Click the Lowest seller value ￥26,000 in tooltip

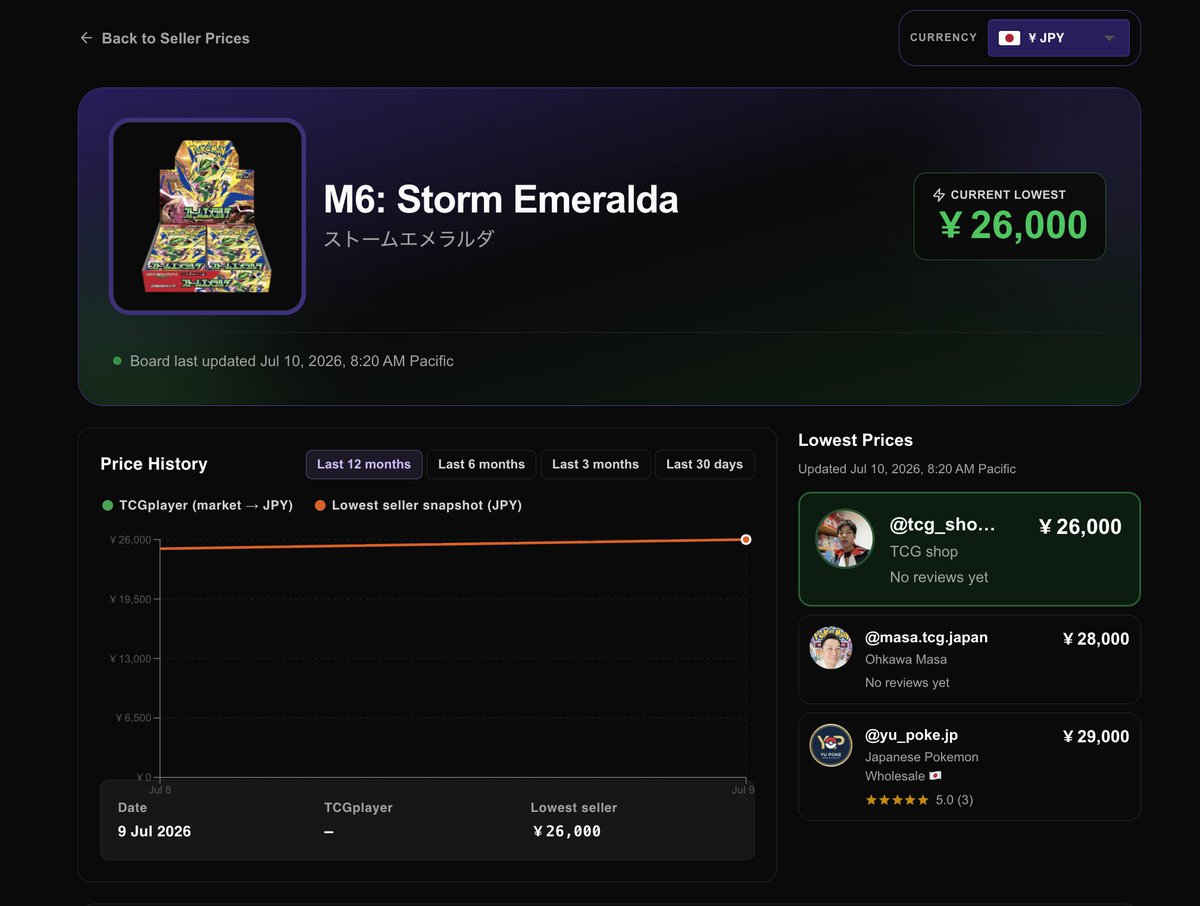[566, 831]
